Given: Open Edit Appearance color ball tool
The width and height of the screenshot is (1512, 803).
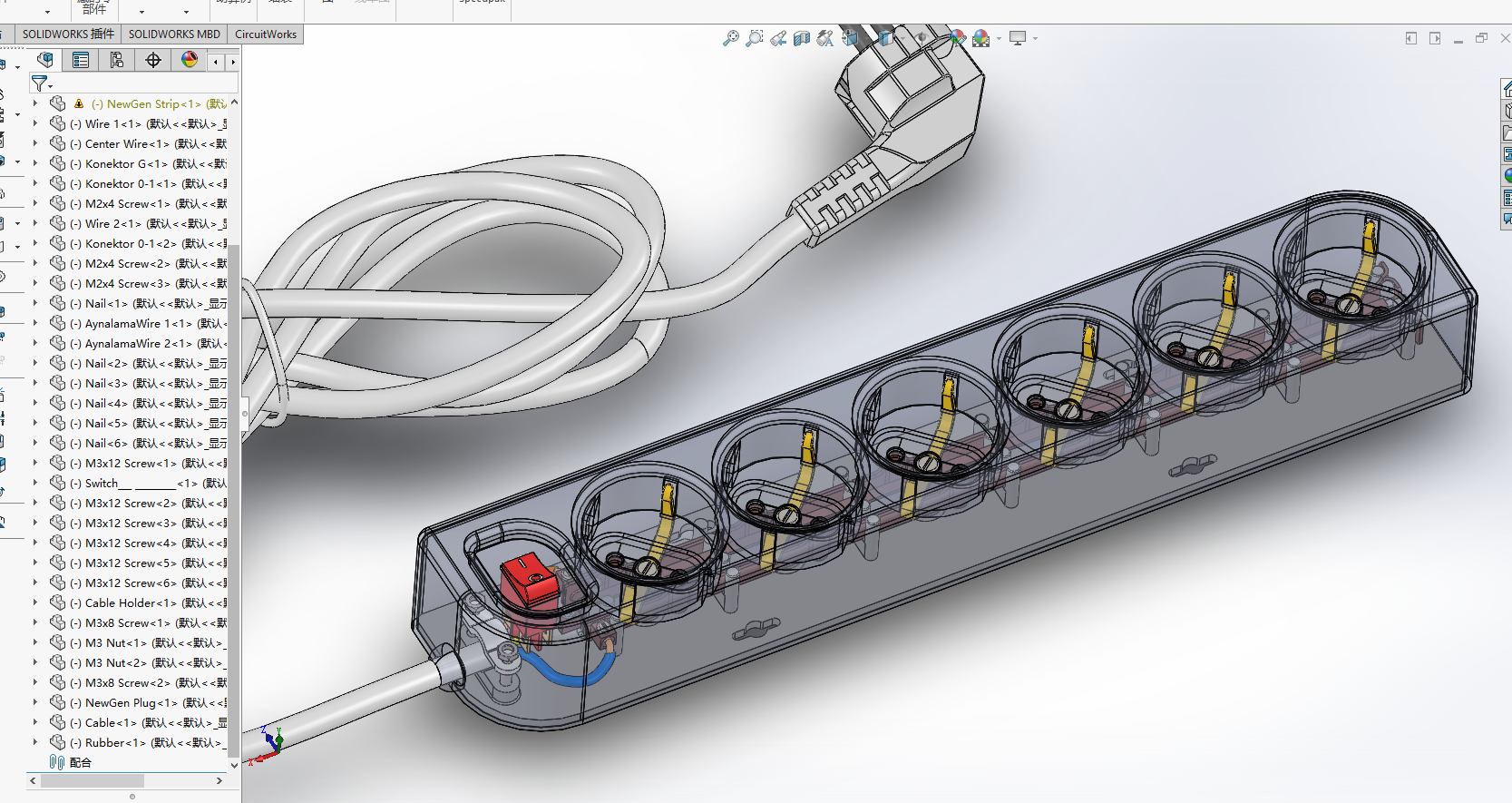Looking at the screenshot, I should tap(957, 38).
